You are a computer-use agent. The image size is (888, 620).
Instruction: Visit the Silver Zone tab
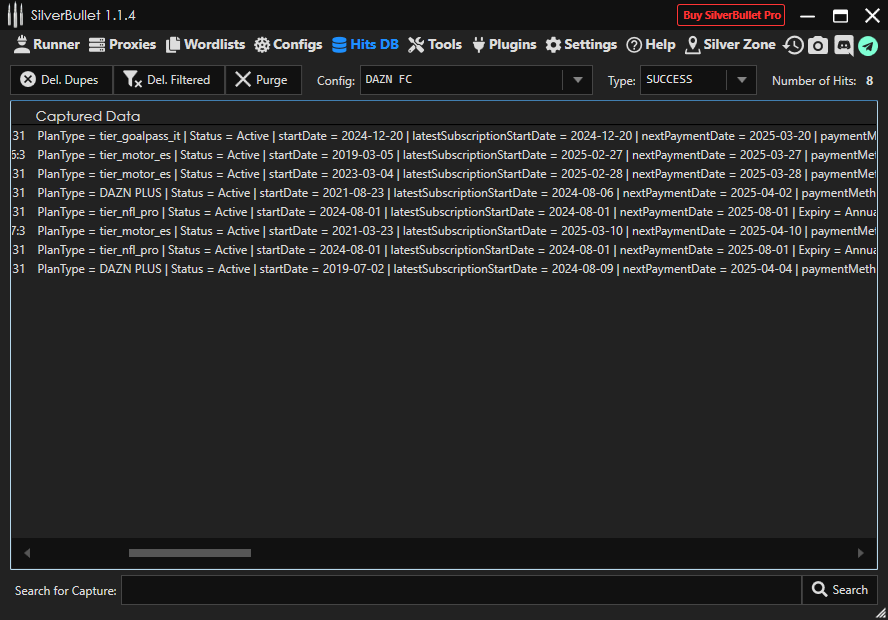[730, 45]
